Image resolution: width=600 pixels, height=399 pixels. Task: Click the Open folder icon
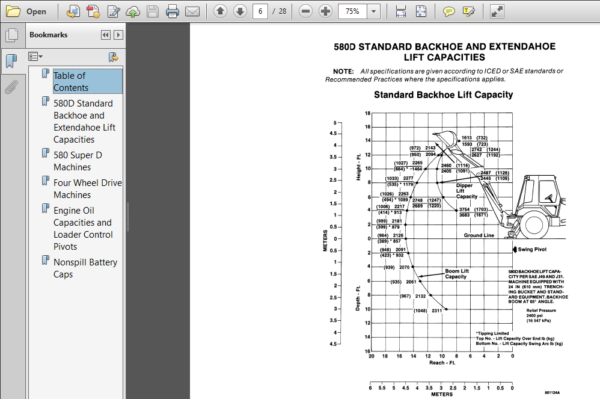(13, 11)
